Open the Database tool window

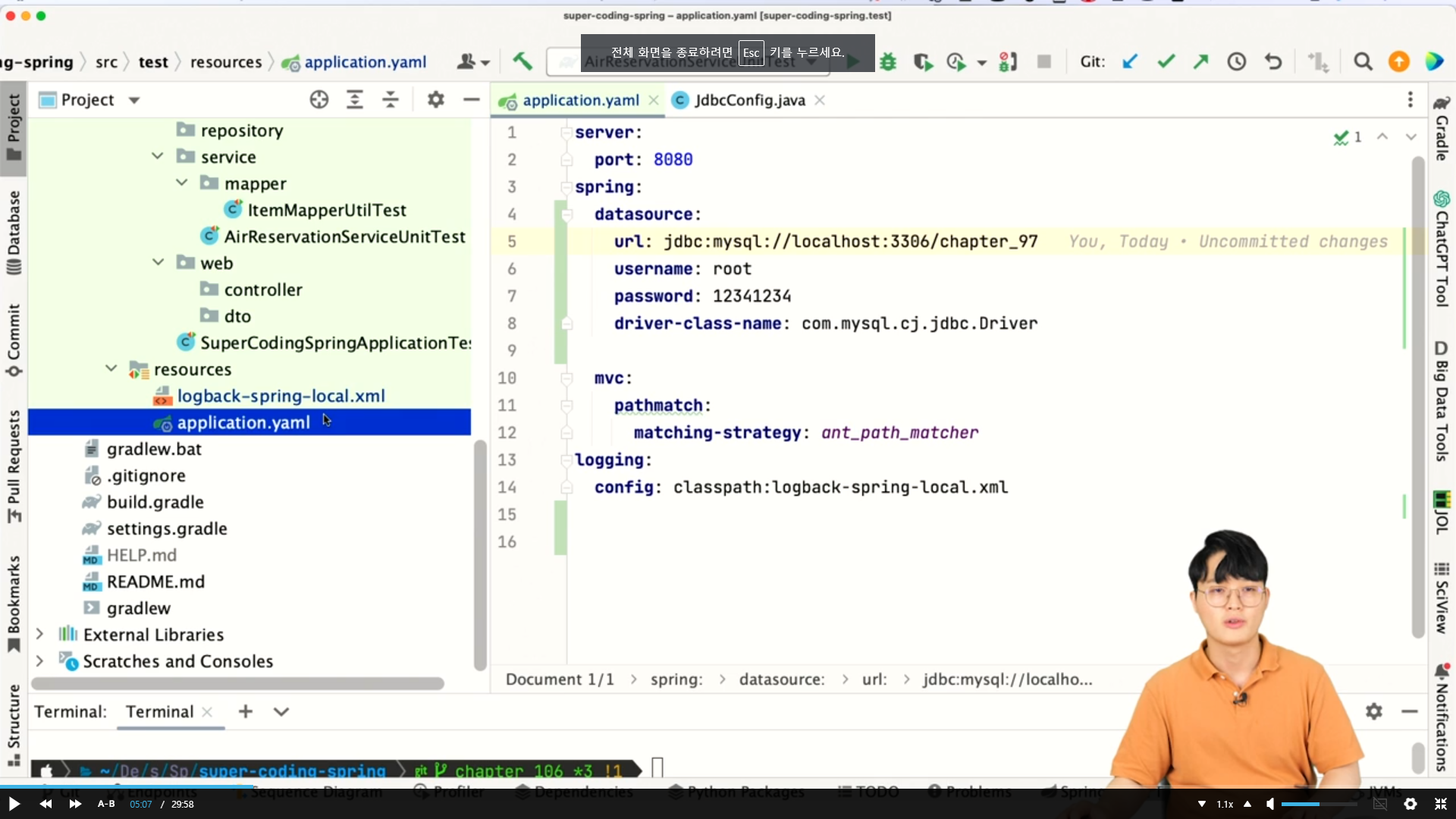pyautogui.click(x=14, y=233)
